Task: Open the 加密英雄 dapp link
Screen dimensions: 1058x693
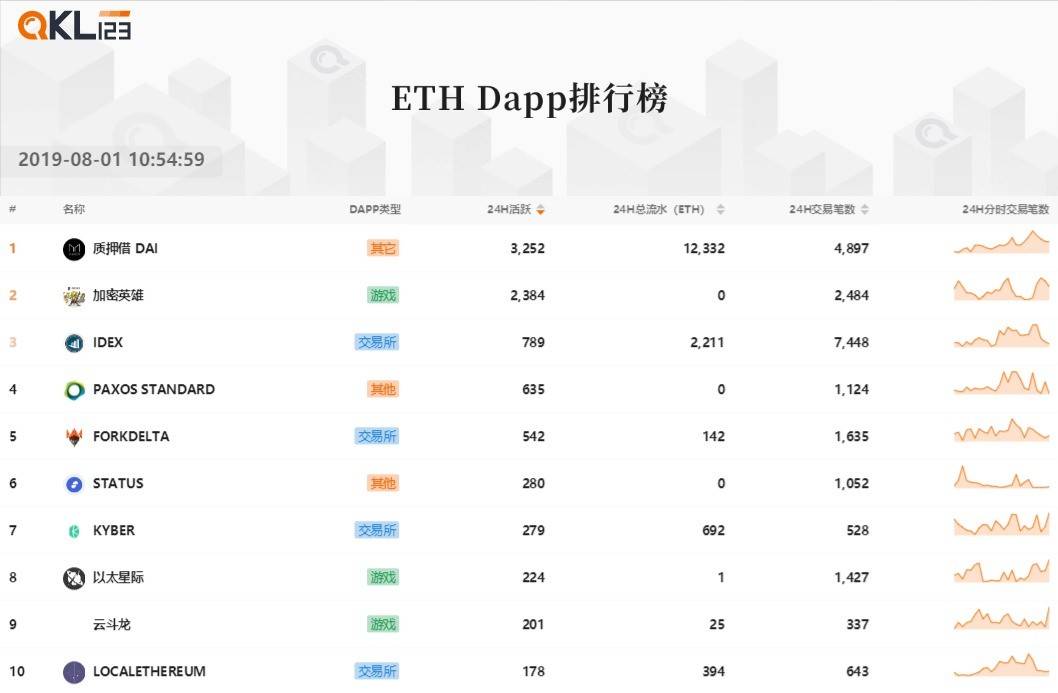Action: tap(118, 296)
